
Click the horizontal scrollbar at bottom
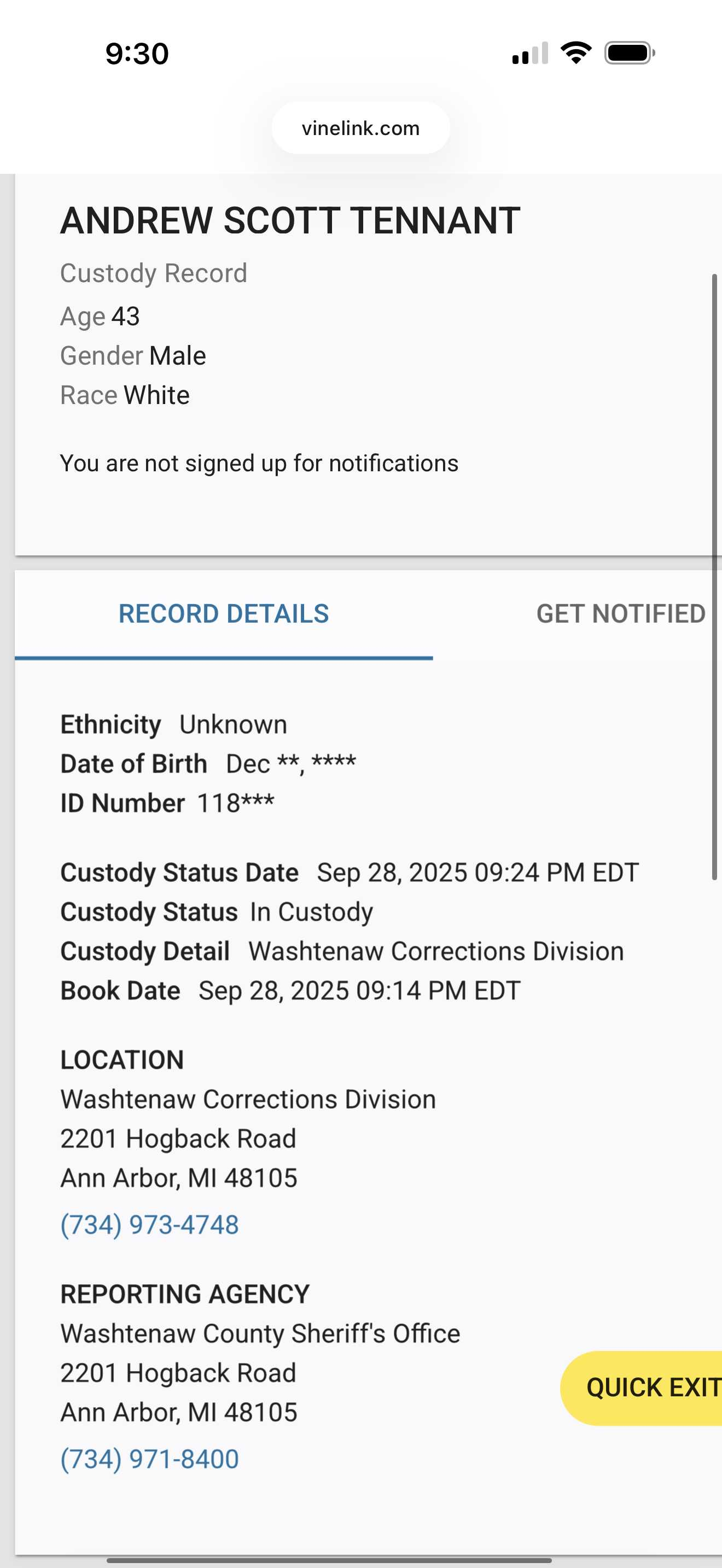329,1560
